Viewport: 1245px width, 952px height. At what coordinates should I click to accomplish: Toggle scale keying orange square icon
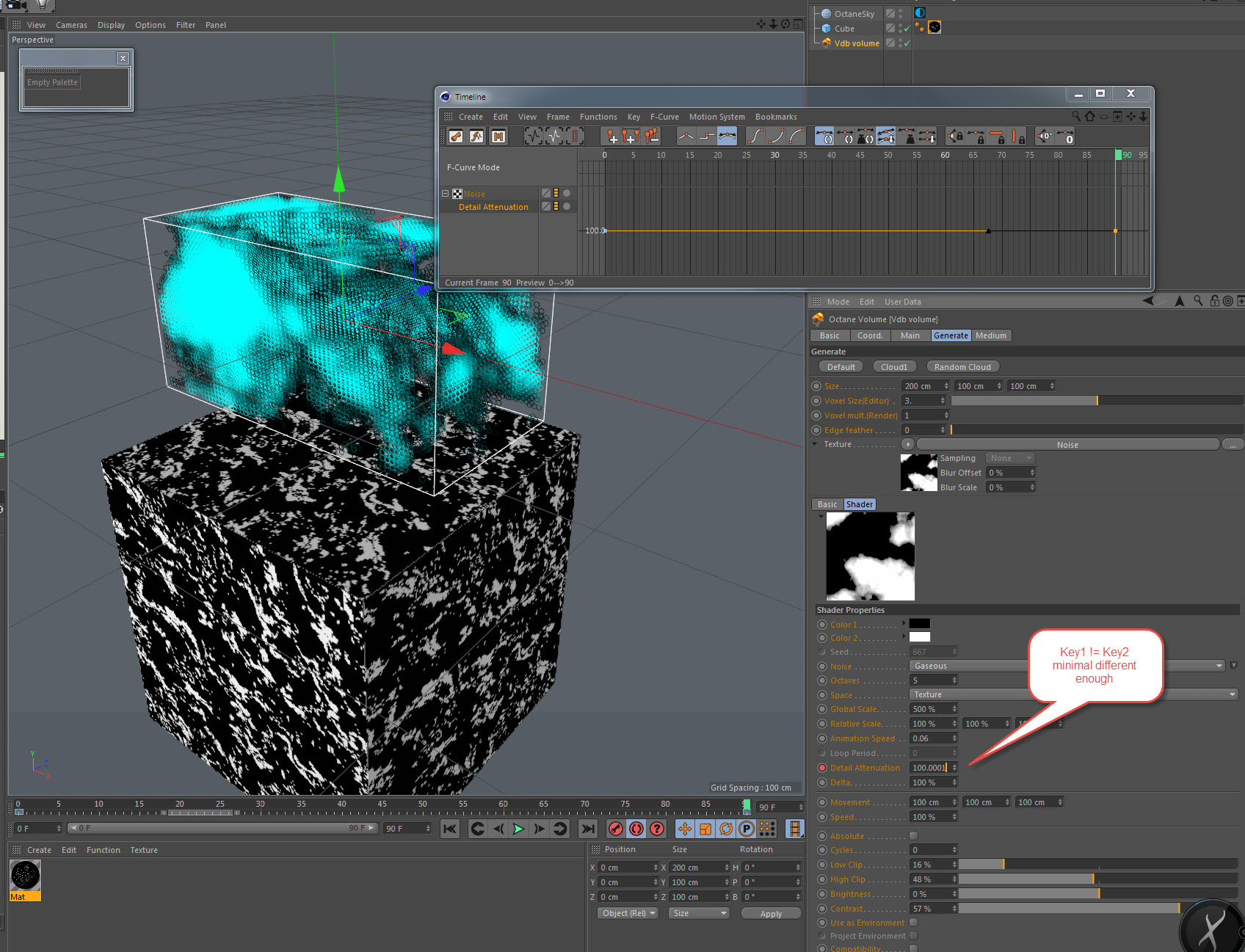tap(705, 829)
